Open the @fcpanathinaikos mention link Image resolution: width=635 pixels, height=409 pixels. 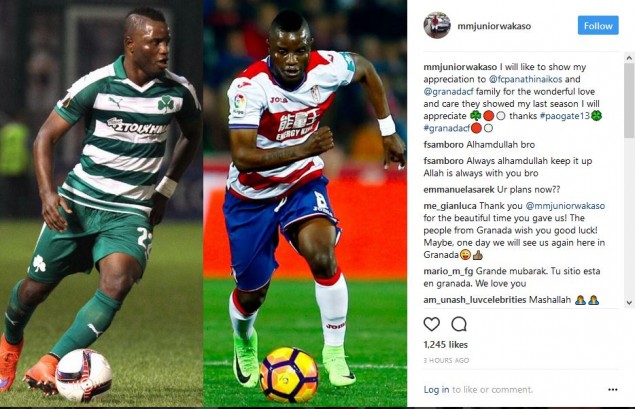pyautogui.click(x=526, y=79)
